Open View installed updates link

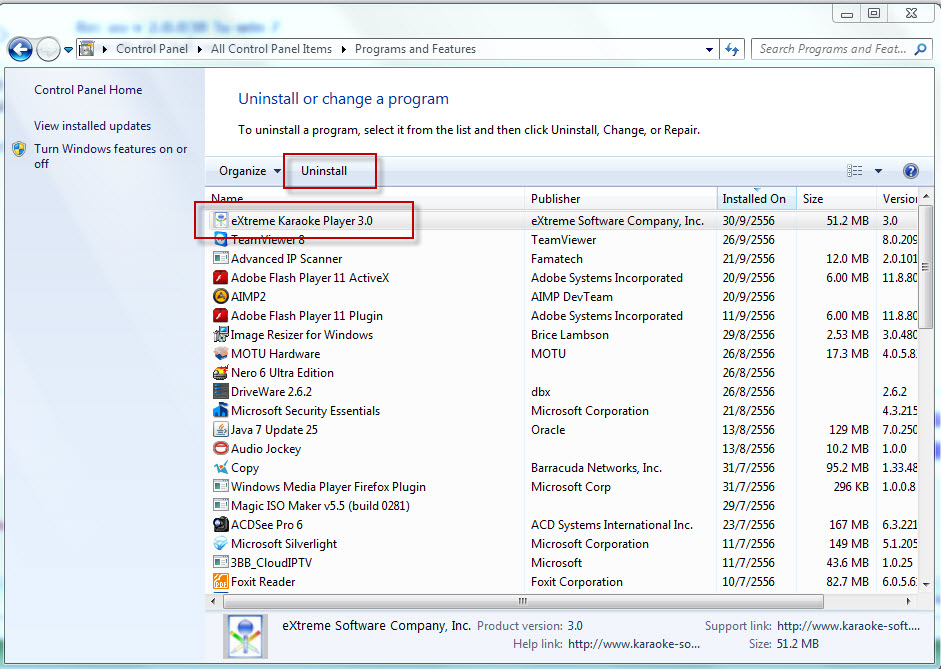pyautogui.click(x=92, y=126)
